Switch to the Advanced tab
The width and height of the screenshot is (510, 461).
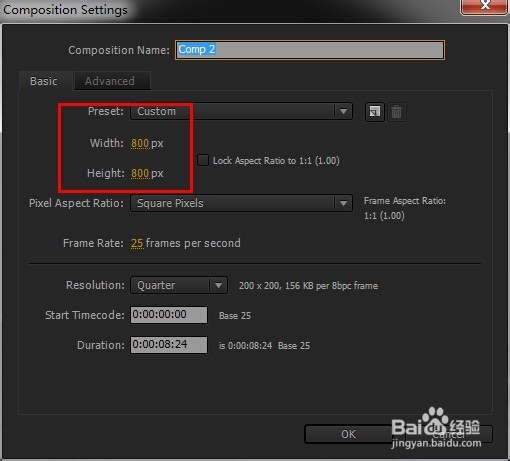(x=112, y=81)
